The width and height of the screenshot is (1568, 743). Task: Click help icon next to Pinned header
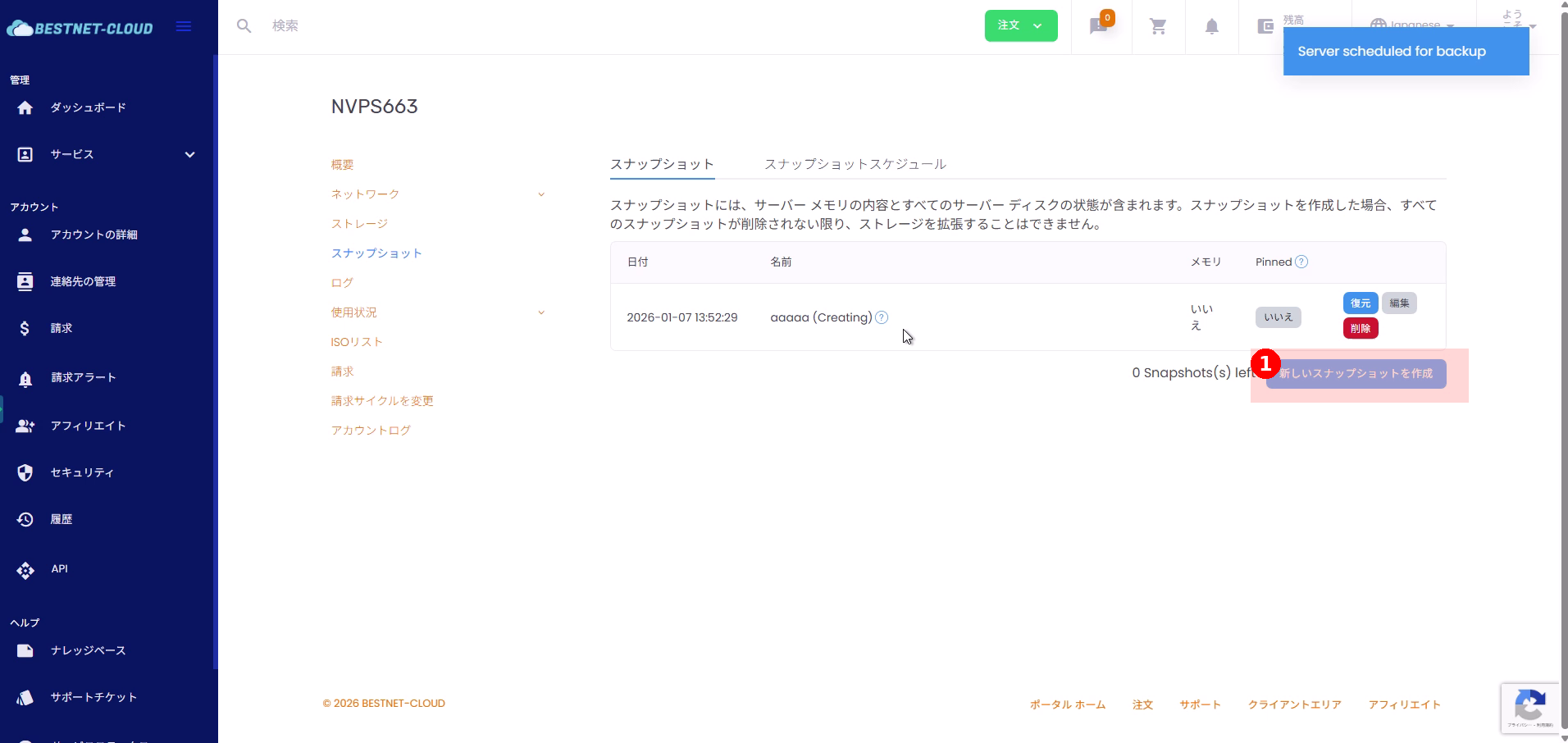pyautogui.click(x=1301, y=262)
